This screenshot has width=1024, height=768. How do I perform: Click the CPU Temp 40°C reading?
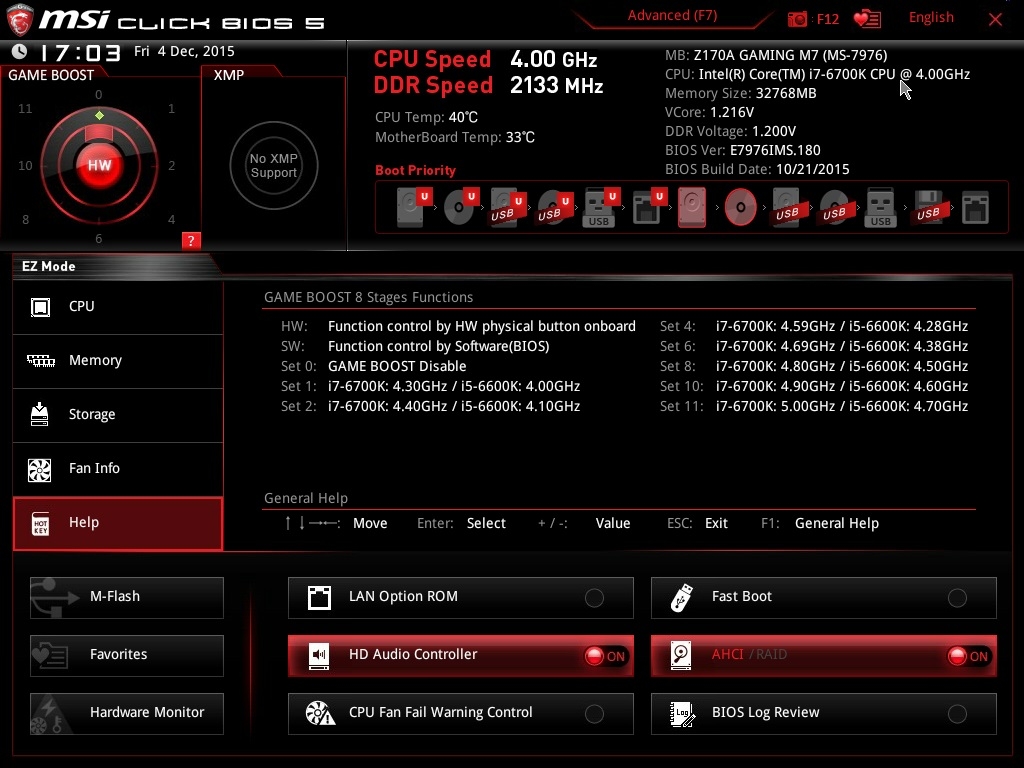pyautogui.click(x=426, y=118)
